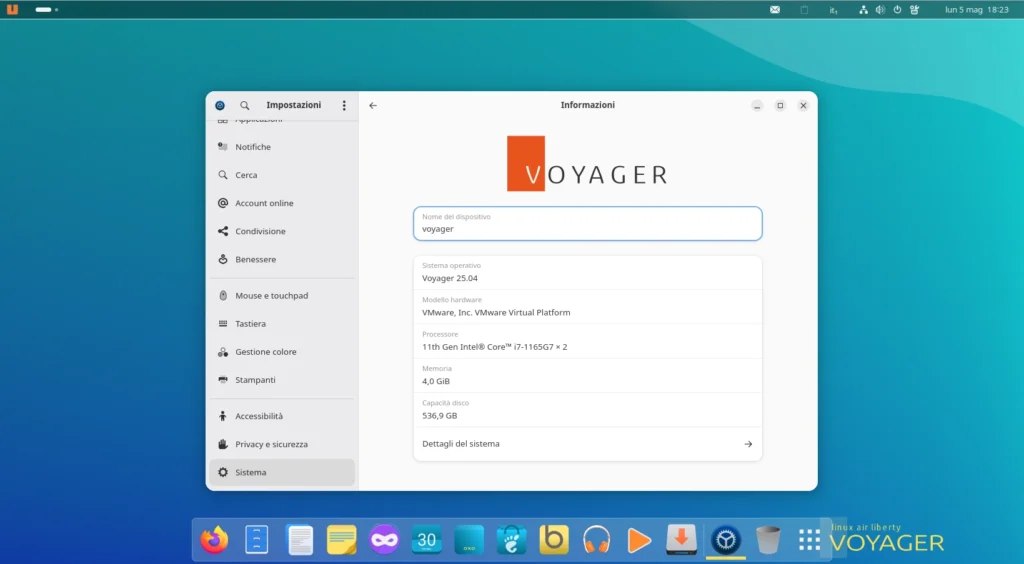Click the Condivisione share icon
Image resolution: width=1024 pixels, height=564 pixels.
point(223,231)
